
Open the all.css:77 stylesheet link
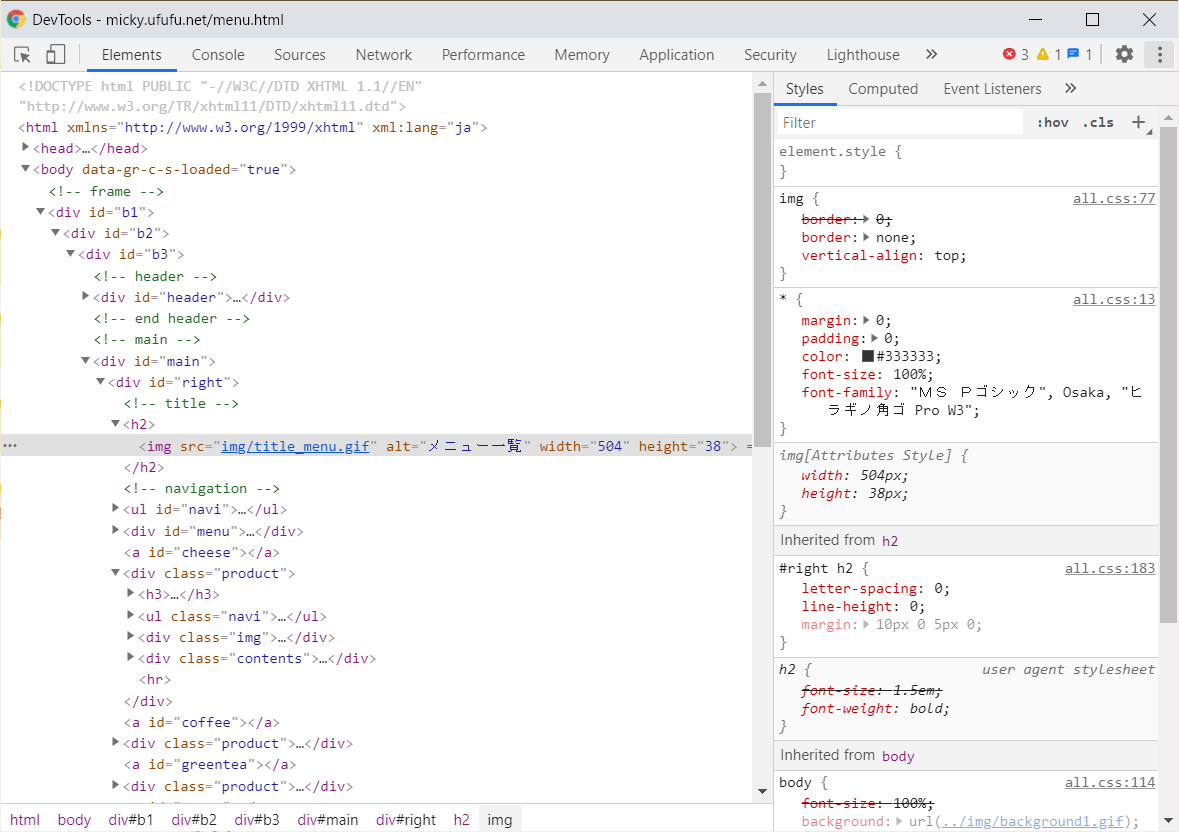1113,198
